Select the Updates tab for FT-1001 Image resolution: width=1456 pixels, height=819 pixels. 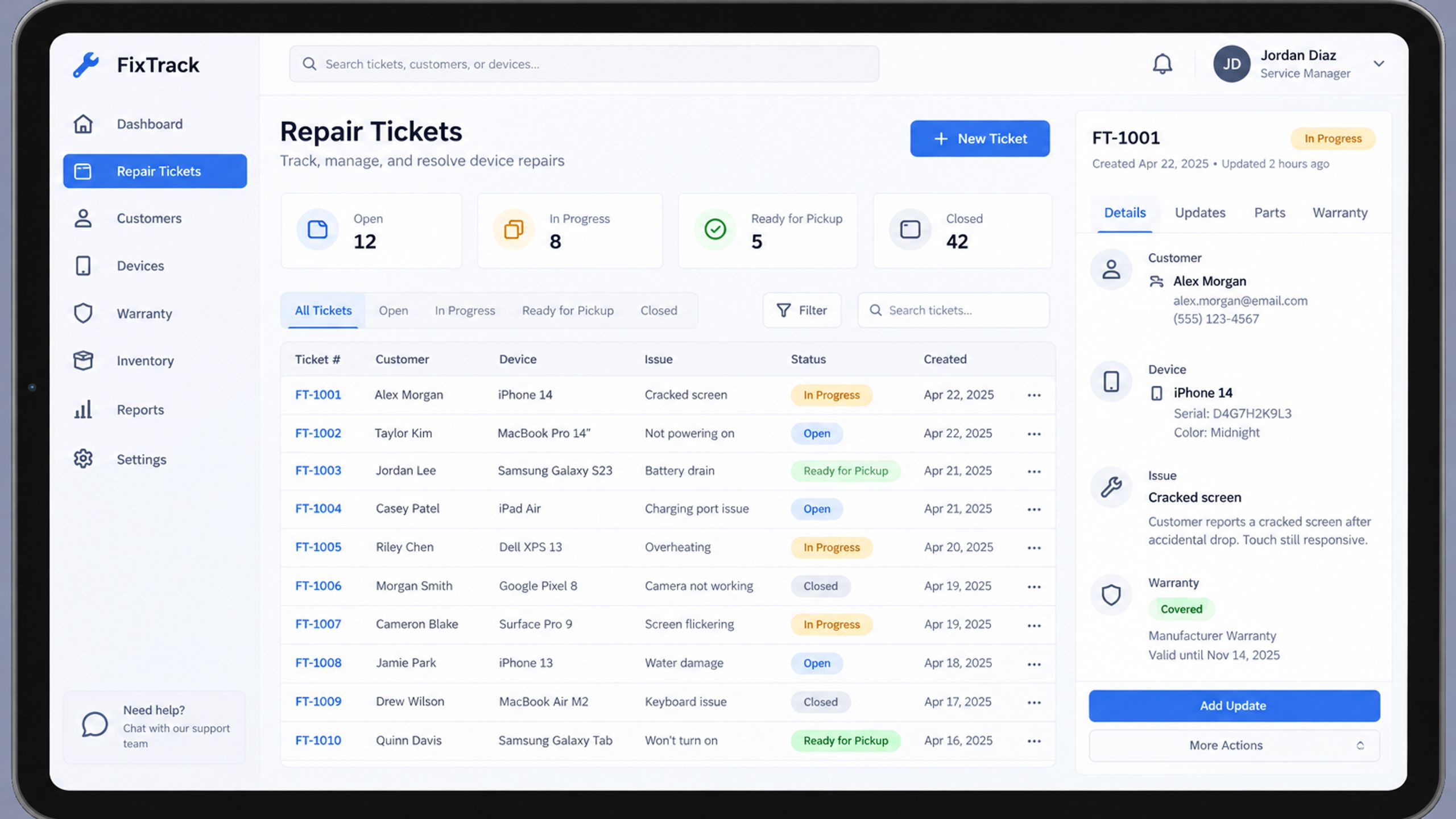[x=1200, y=213]
